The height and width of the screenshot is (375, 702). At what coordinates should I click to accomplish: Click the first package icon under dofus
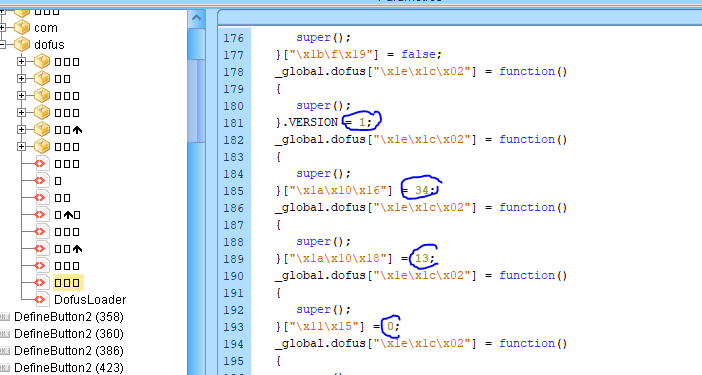pos(42,62)
